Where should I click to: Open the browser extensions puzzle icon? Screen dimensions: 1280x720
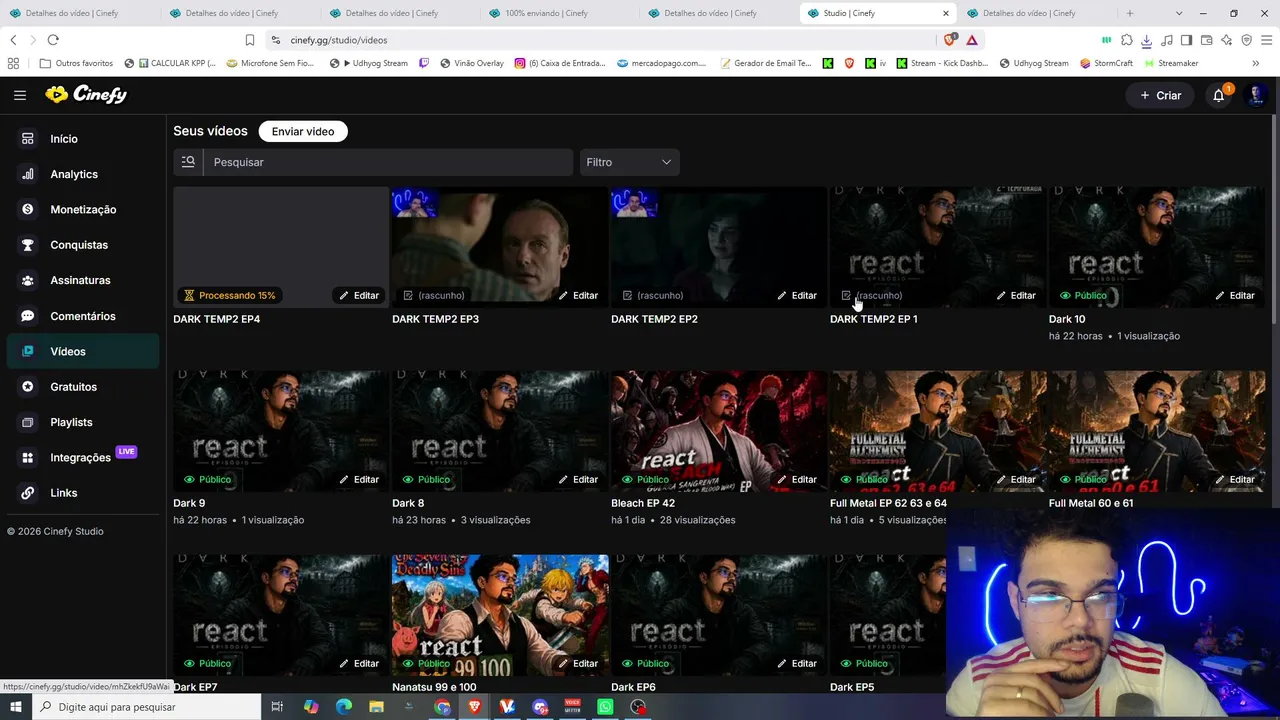tap(1127, 40)
